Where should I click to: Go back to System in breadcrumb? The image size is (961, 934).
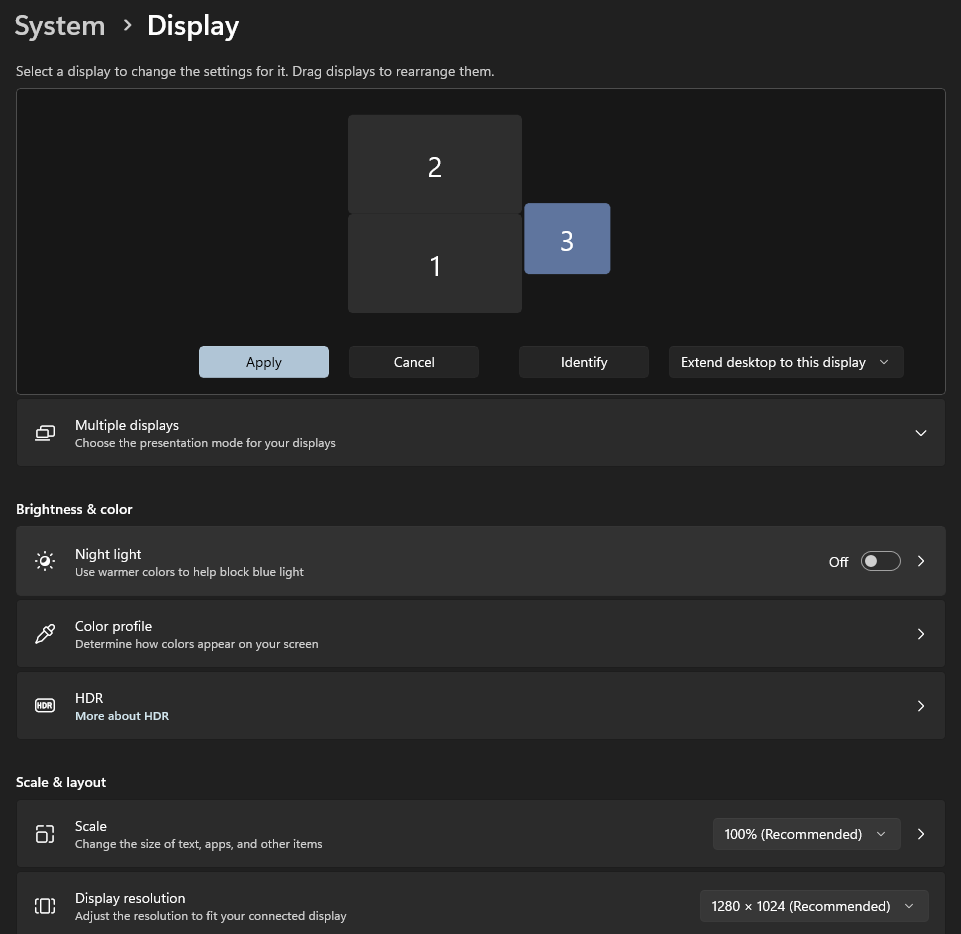60,26
